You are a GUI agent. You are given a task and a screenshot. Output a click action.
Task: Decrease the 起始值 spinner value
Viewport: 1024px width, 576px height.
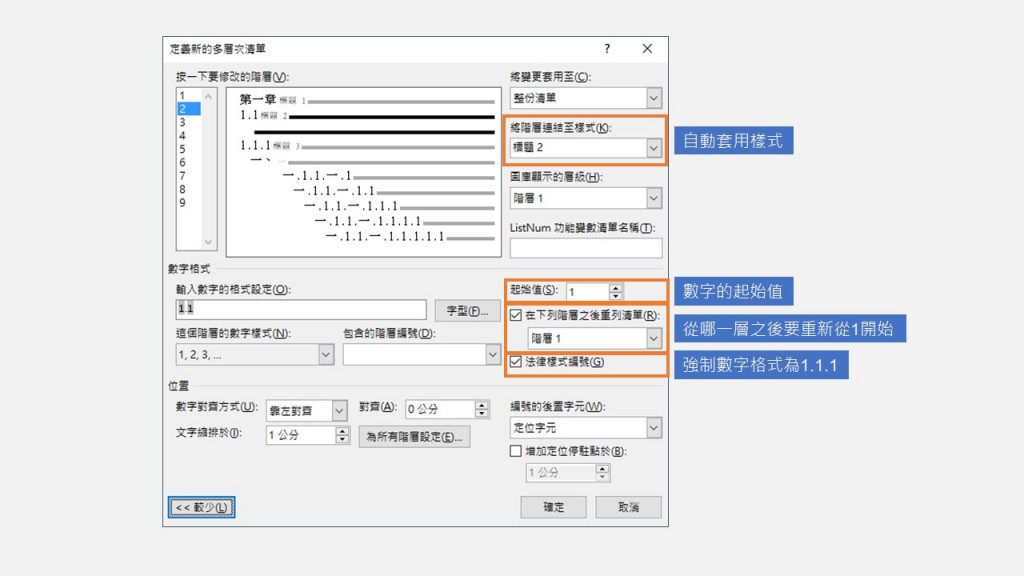coord(616,296)
